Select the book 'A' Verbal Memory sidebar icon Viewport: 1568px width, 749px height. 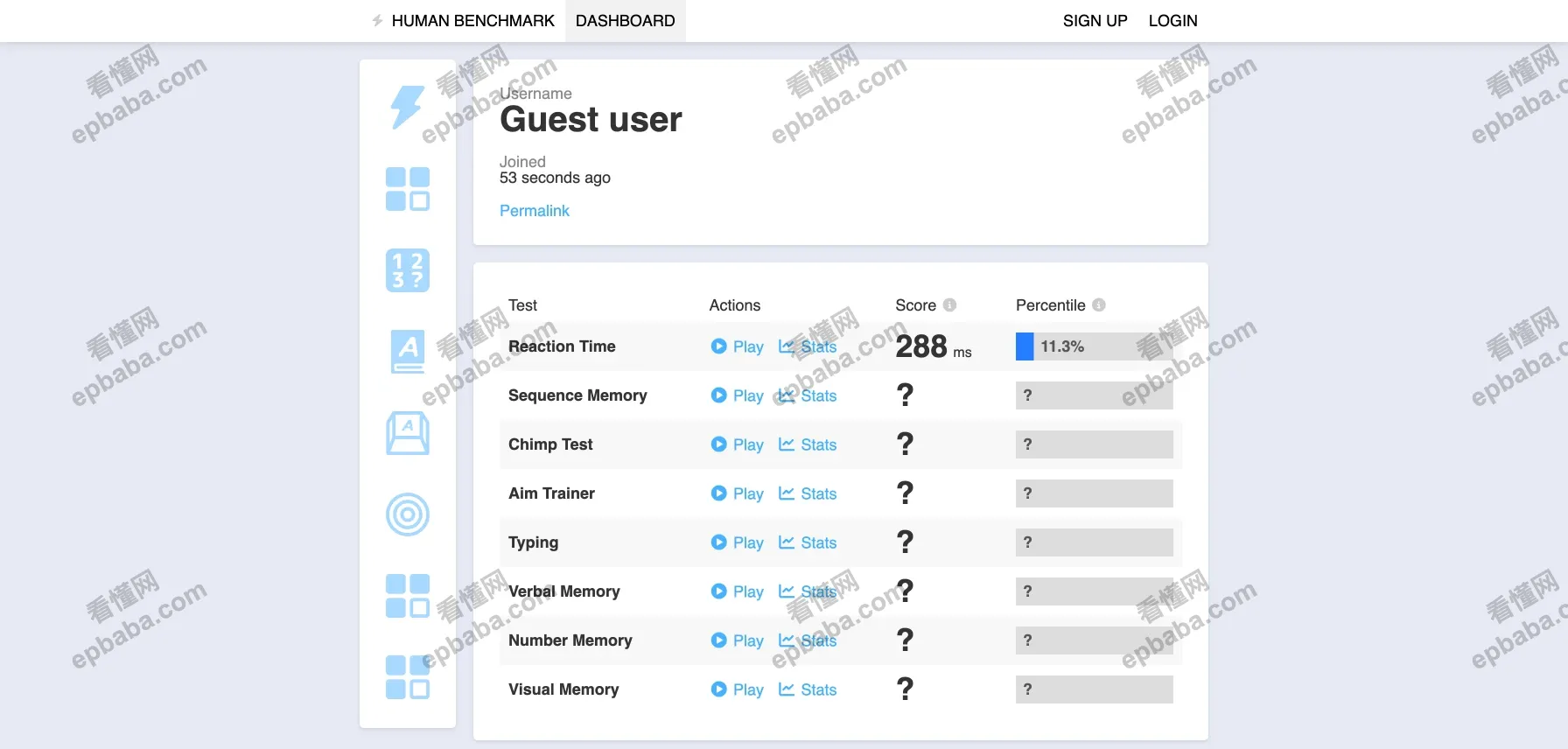[408, 352]
